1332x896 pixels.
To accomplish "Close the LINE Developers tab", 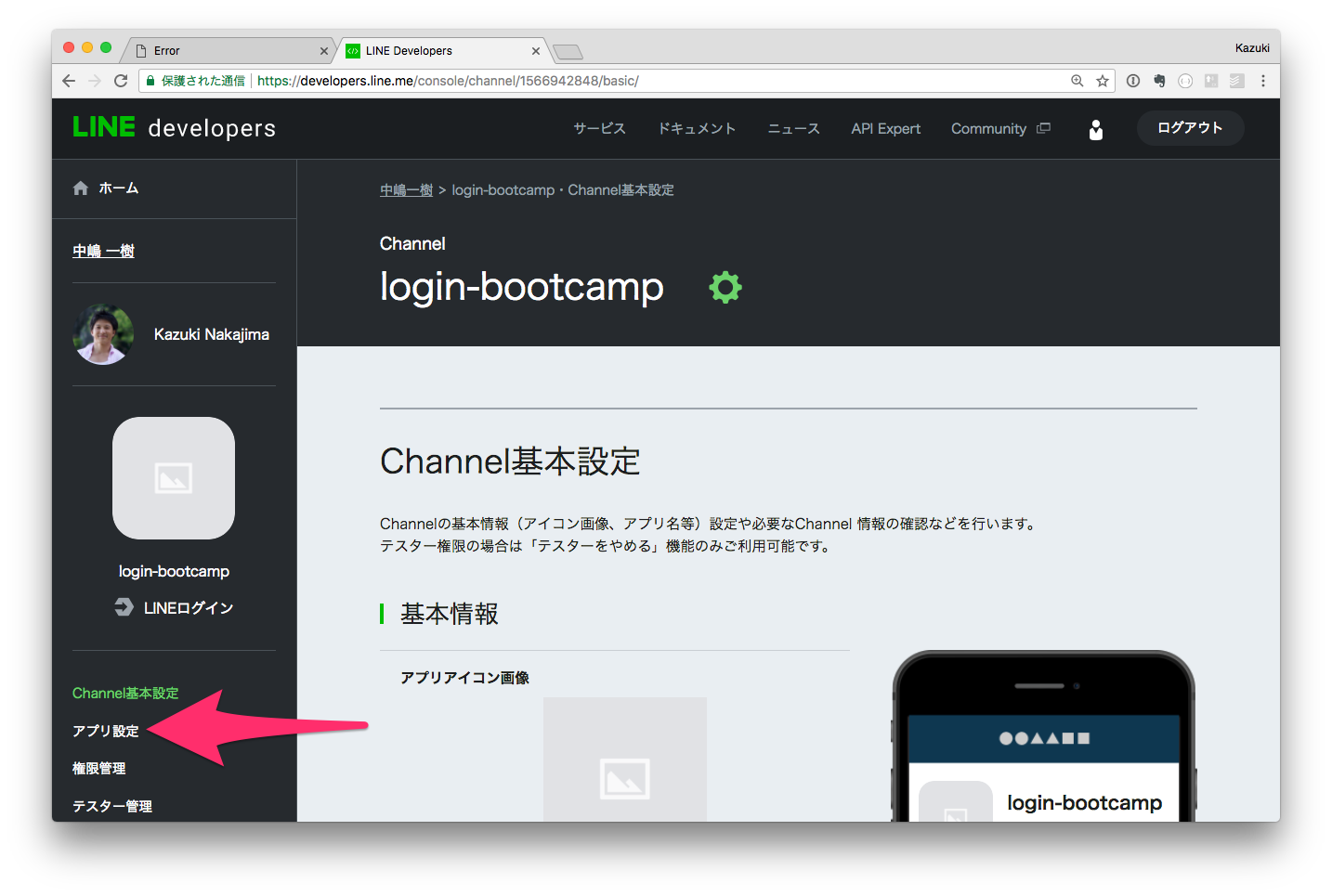I will (x=536, y=51).
